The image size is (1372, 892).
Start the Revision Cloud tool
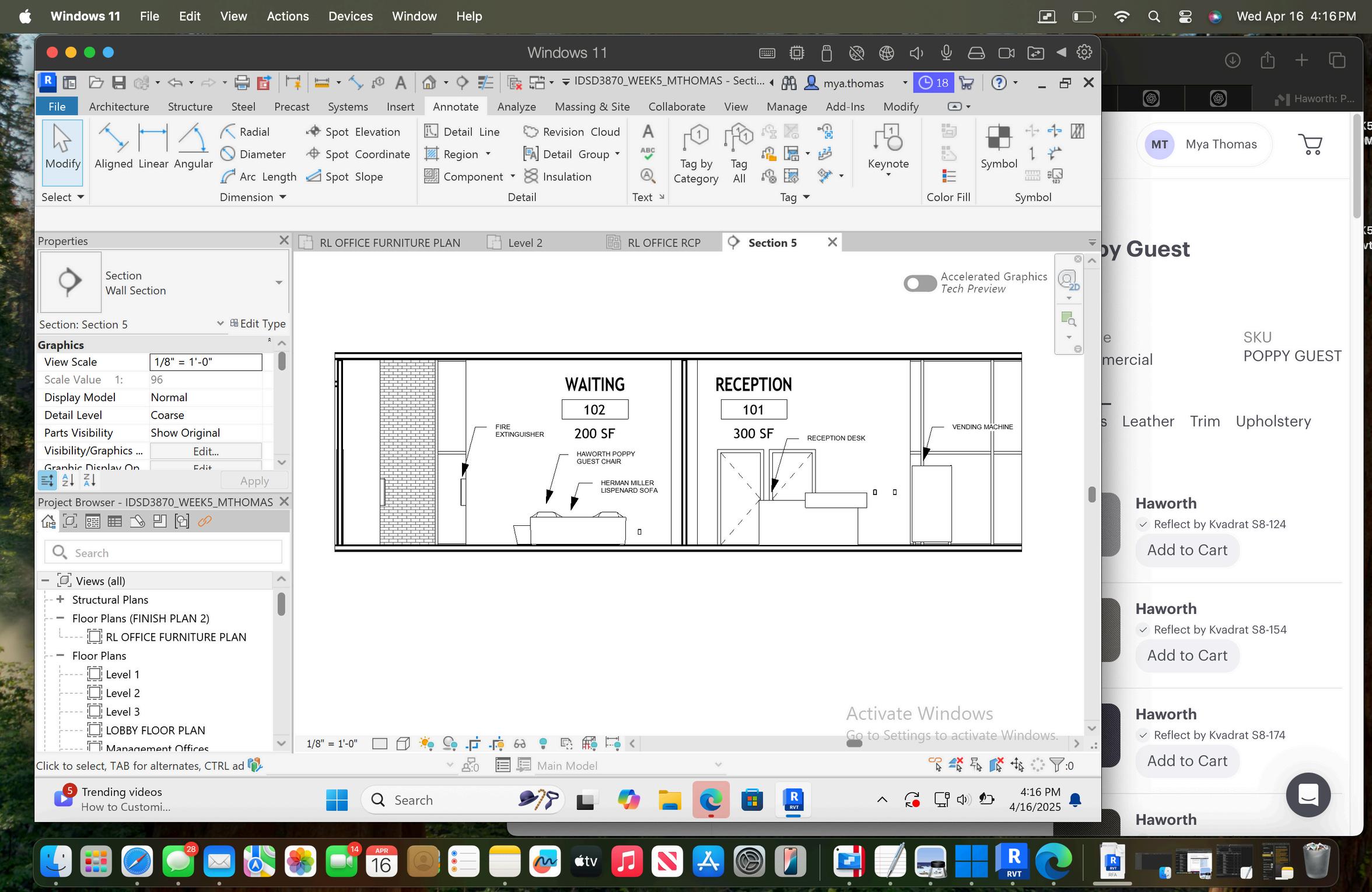click(572, 132)
